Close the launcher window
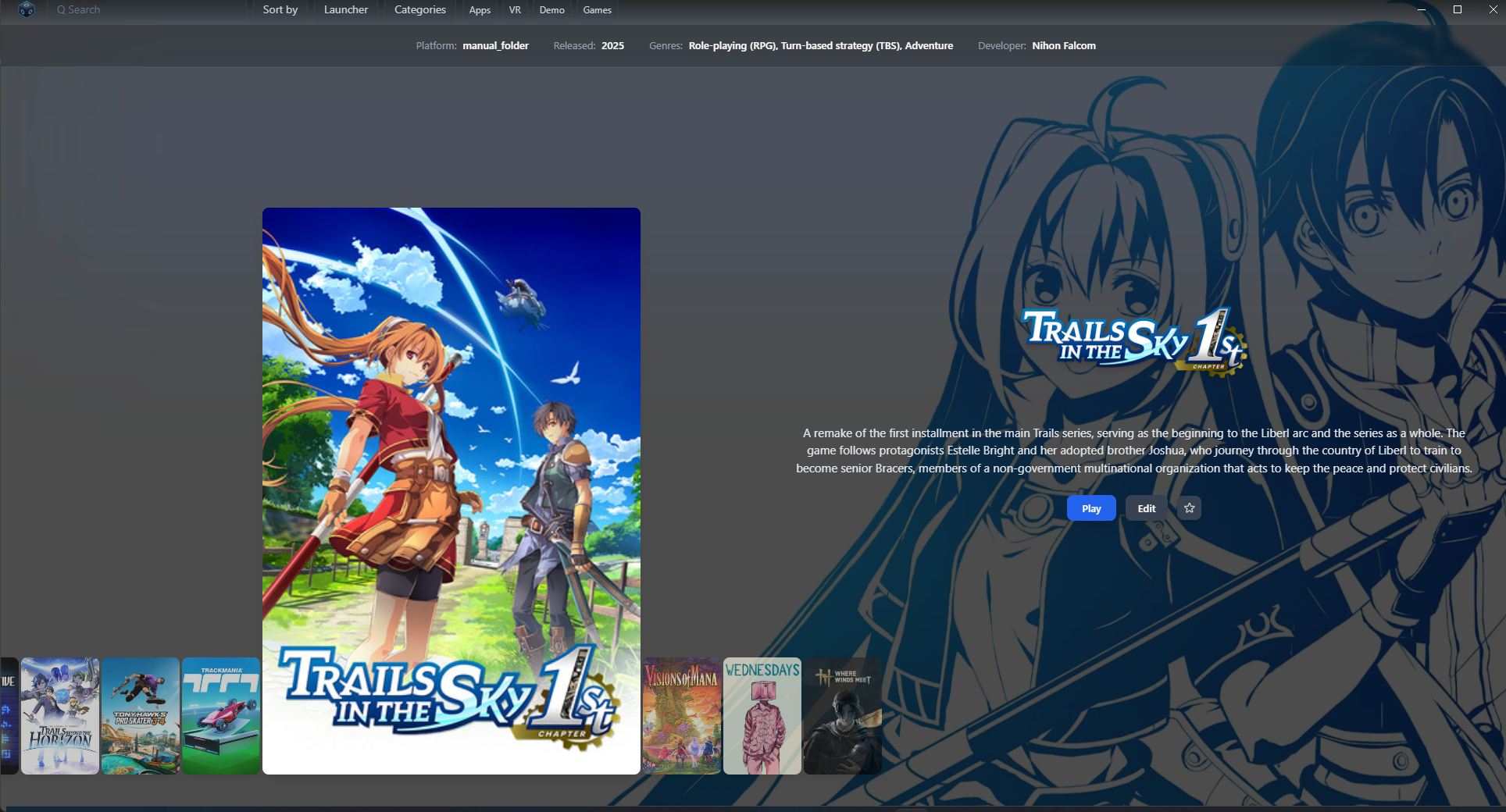Viewport: 1506px width, 812px height. 1493,9
